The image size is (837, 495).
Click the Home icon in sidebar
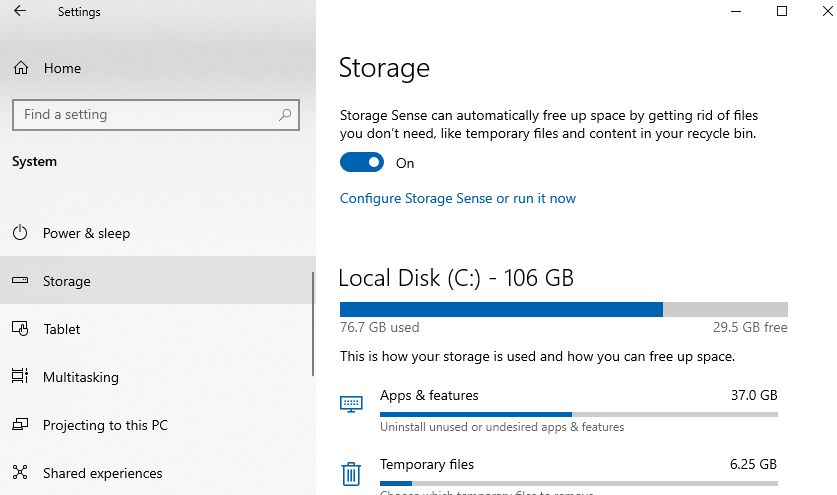[20, 69]
